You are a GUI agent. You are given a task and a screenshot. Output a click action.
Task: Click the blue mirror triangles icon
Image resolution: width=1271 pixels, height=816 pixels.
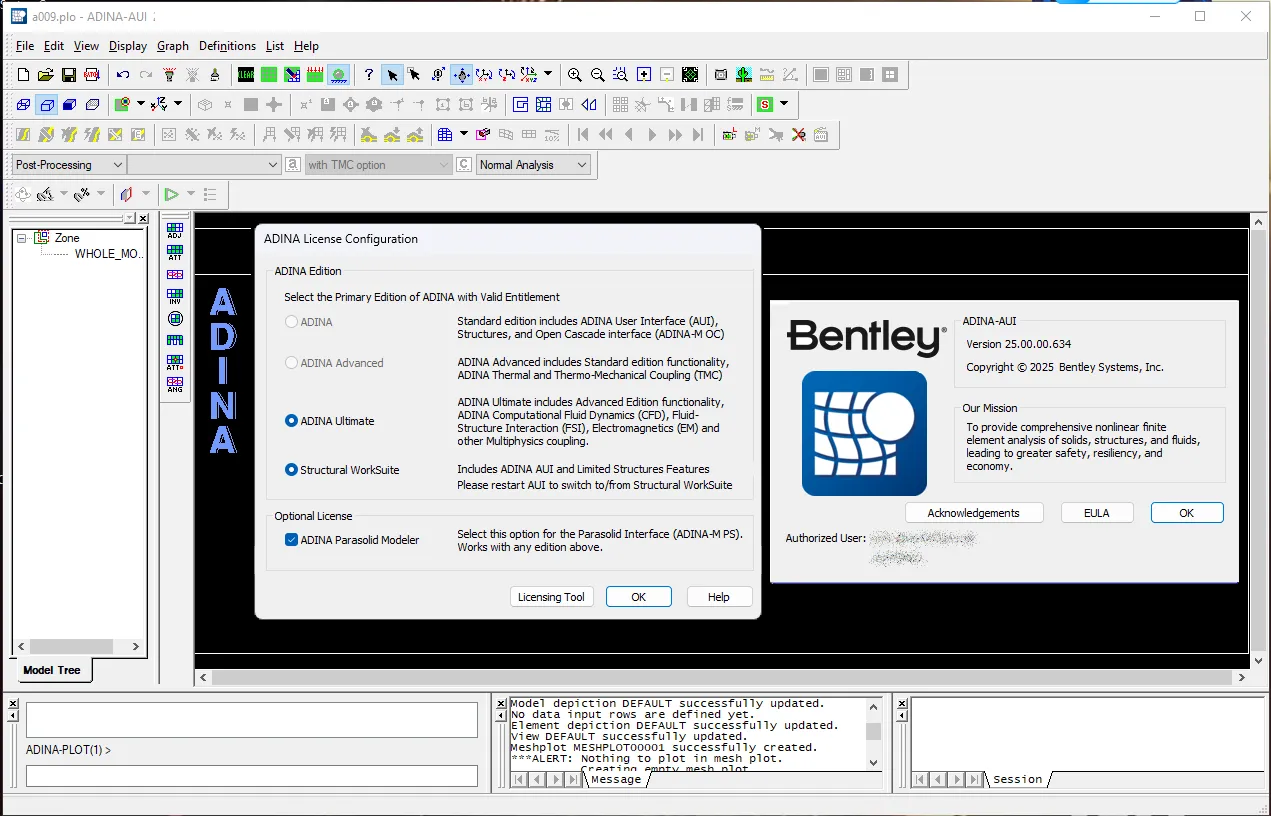[x=589, y=104]
